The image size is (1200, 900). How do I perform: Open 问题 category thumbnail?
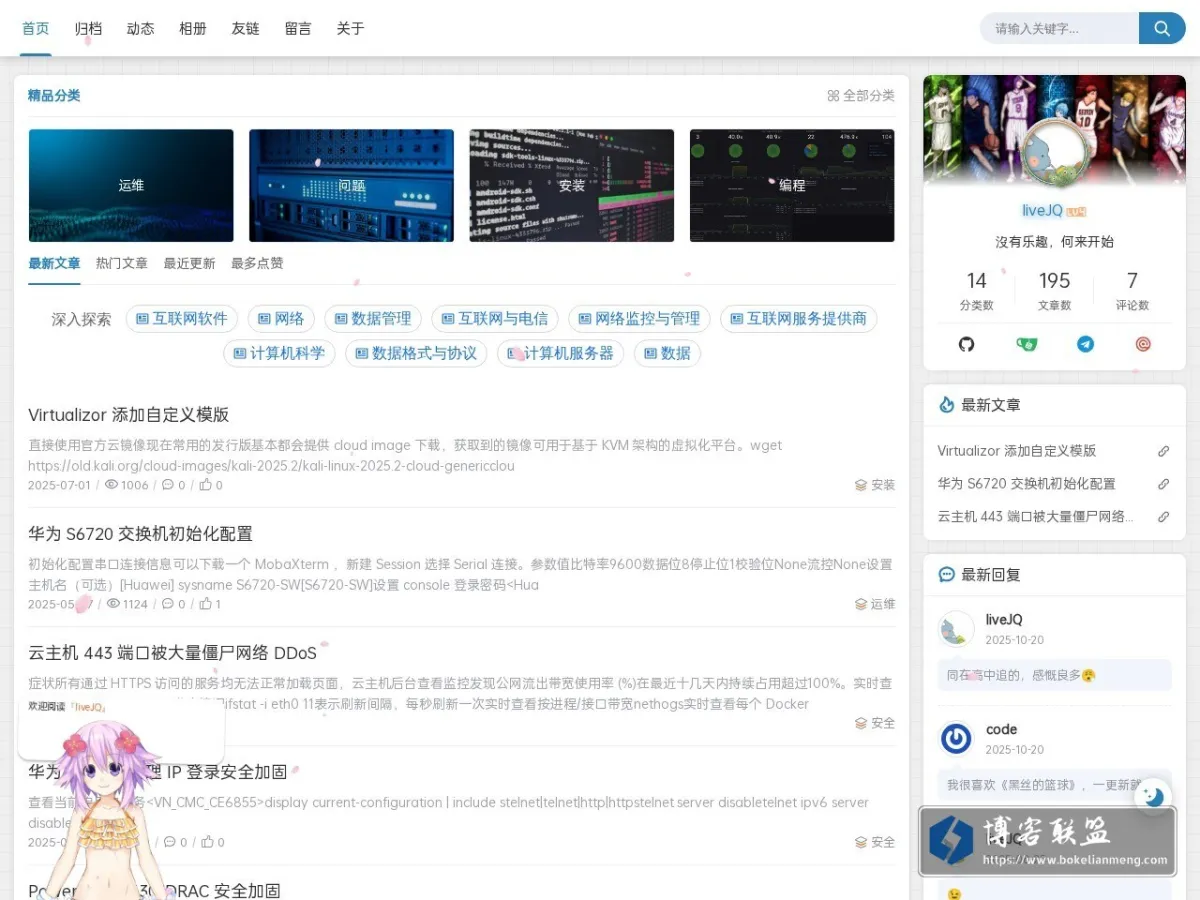click(351, 185)
